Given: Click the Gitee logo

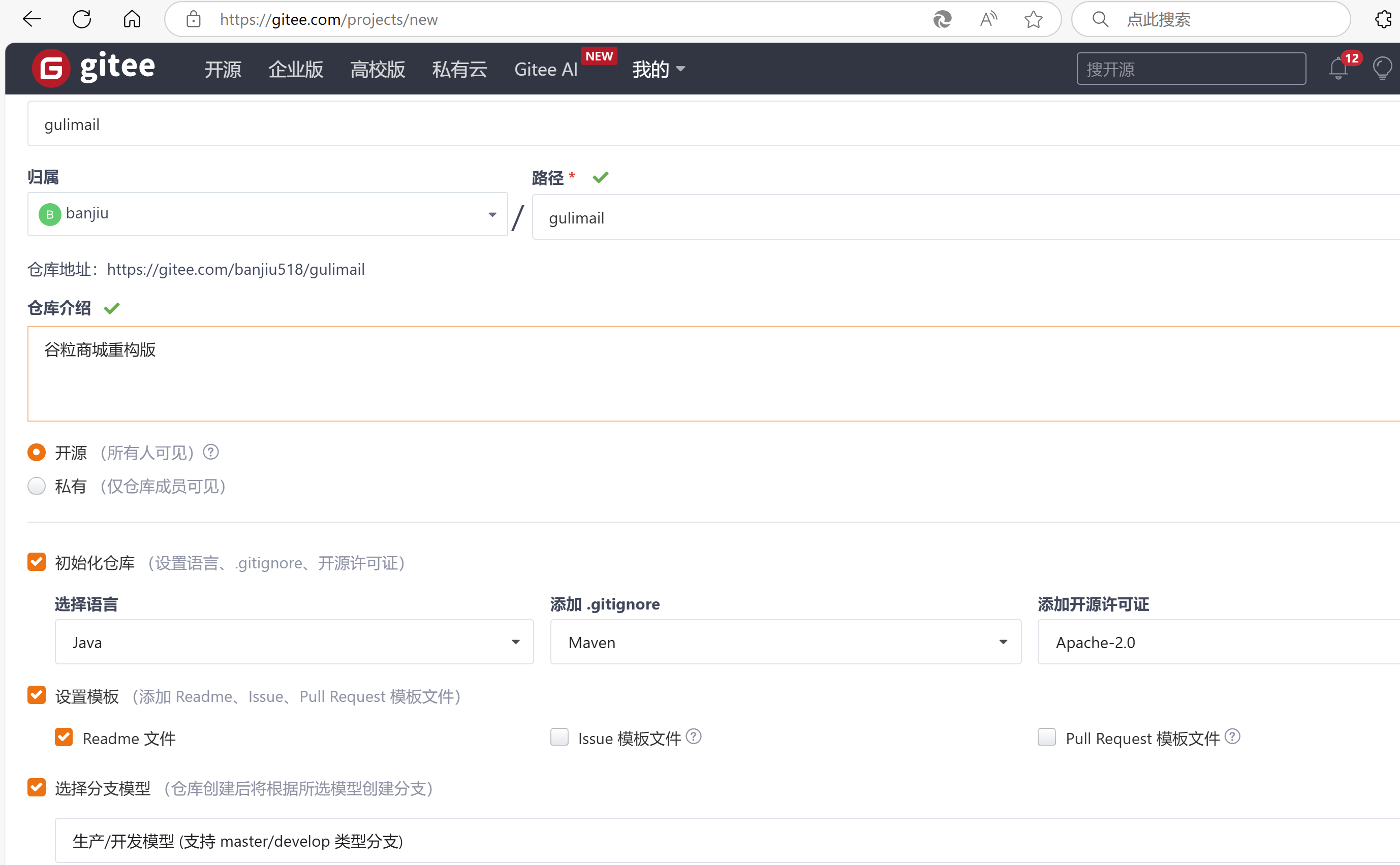Looking at the screenshot, I should coord(95,68).
